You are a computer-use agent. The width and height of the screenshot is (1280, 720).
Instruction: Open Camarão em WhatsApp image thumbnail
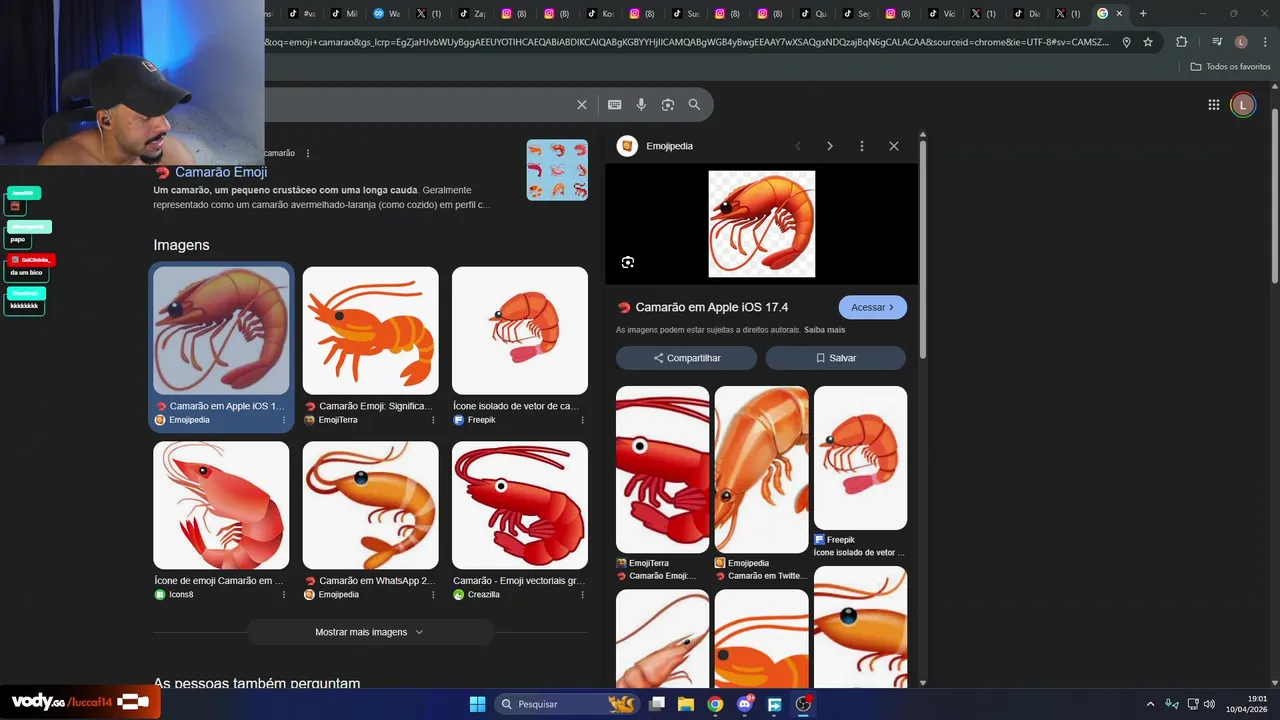[370, 505]
